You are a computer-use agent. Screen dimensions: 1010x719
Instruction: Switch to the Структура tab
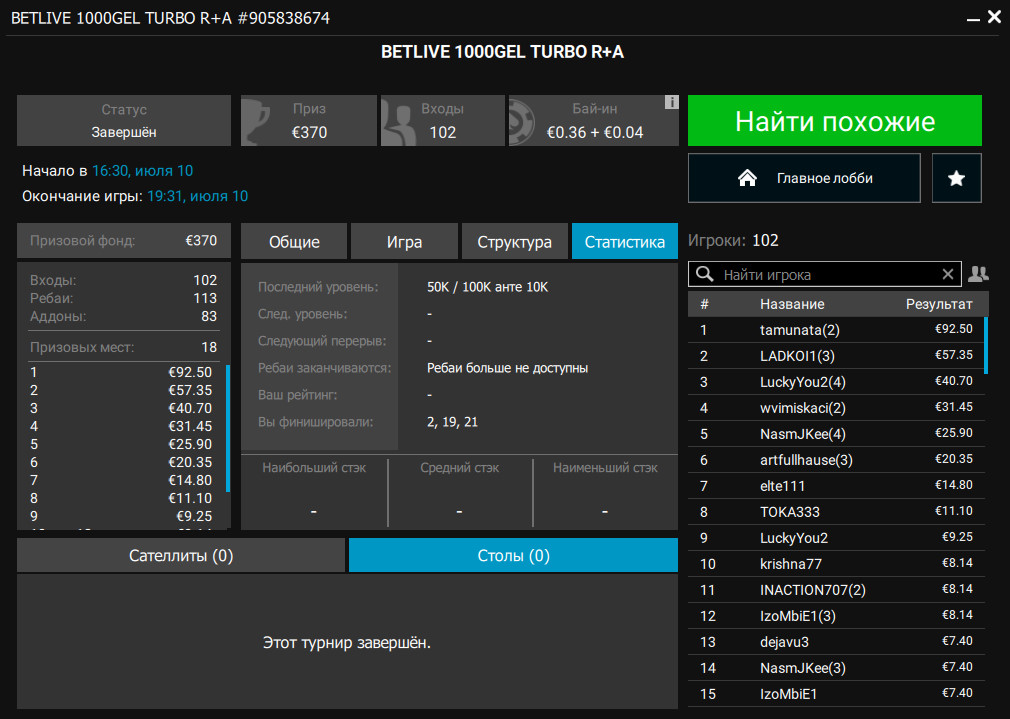[x=515, y=242]
